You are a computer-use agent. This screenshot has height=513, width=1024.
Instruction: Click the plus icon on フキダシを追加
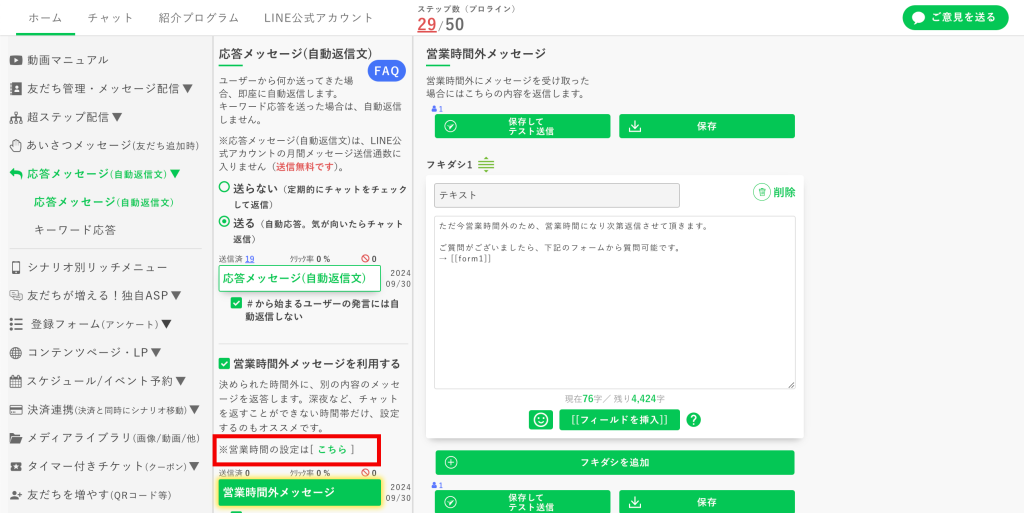[x=451, y=462]
